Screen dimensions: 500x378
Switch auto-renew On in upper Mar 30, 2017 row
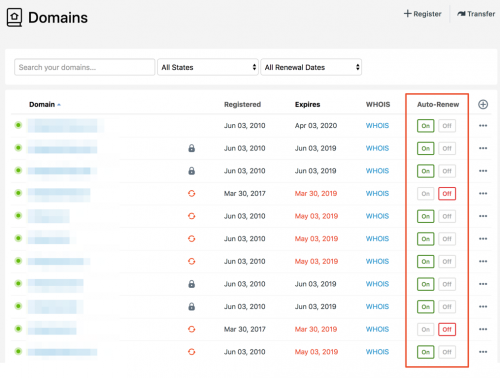(x=426, y=194)
